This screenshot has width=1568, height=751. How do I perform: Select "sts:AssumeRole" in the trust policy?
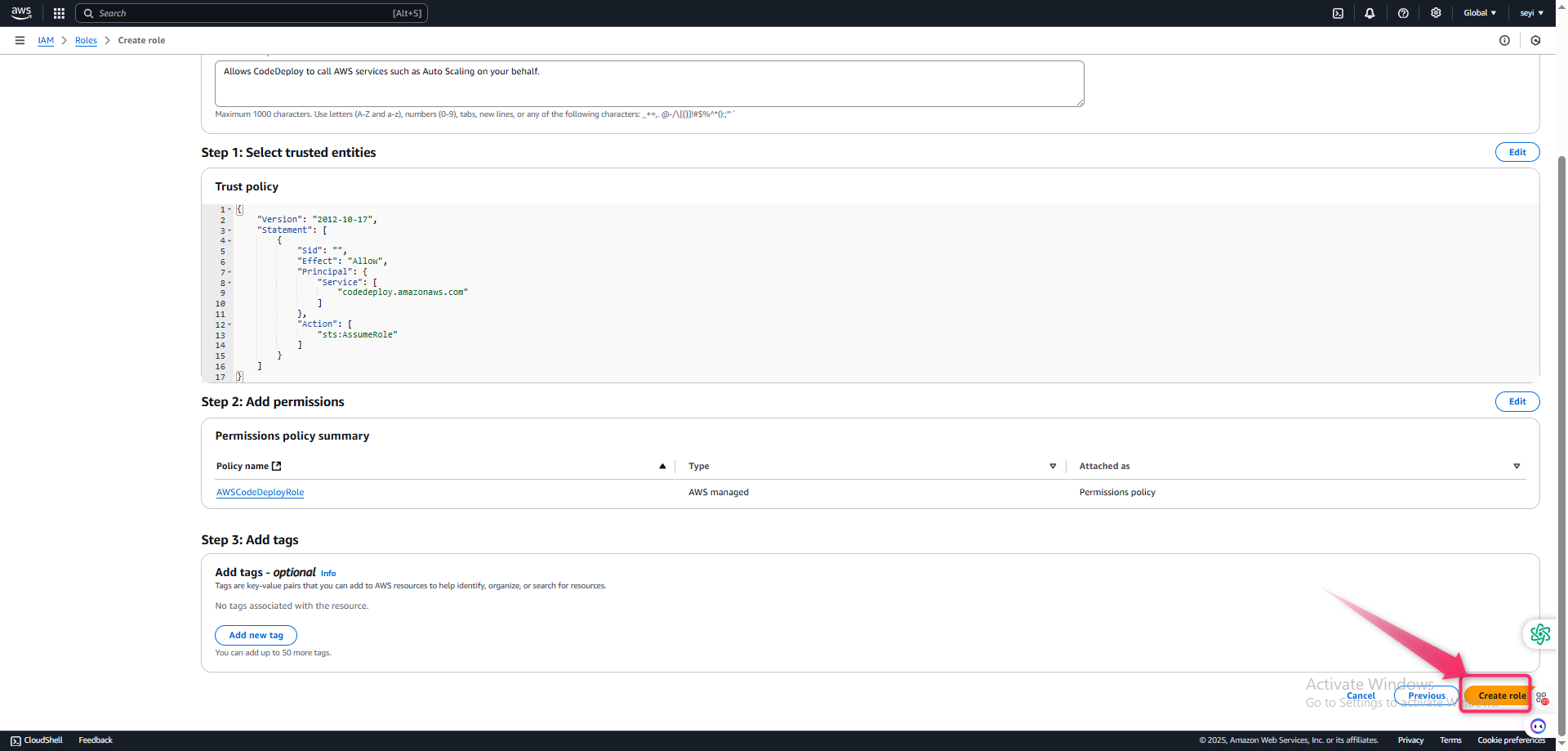(358, 335)
